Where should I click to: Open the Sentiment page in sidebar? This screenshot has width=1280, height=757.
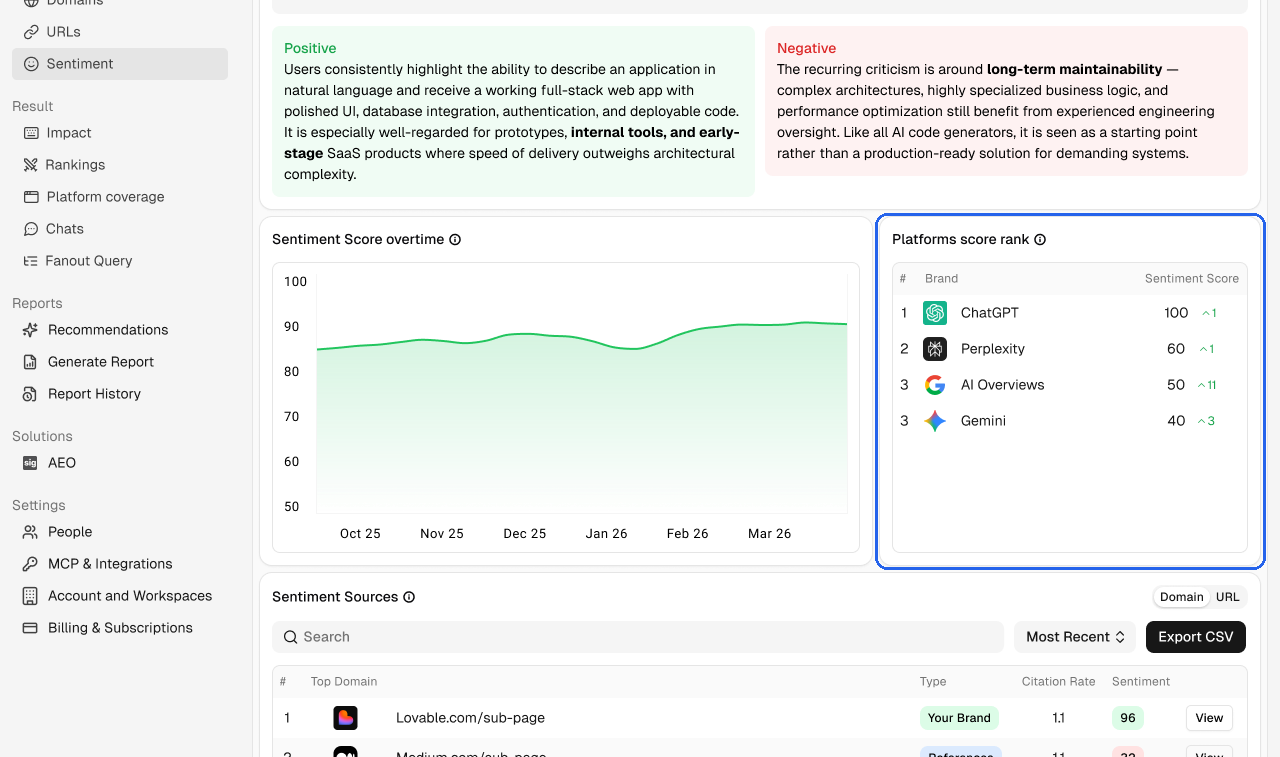(120, 64)
